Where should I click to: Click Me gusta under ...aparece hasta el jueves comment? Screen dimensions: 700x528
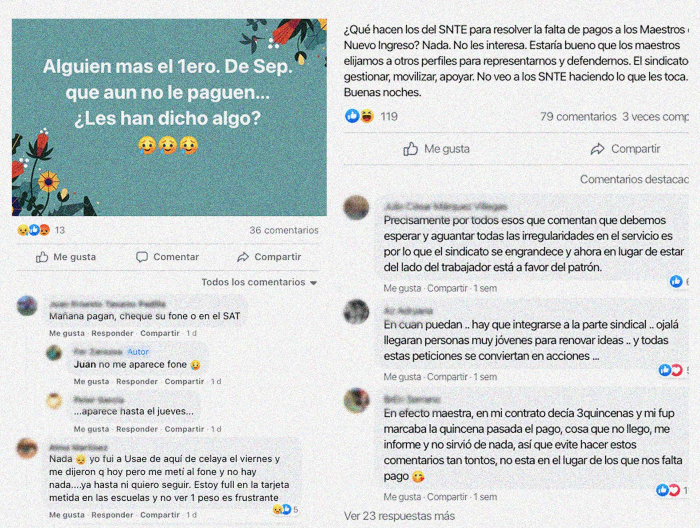pyautogui.click(x=91, y=429)
